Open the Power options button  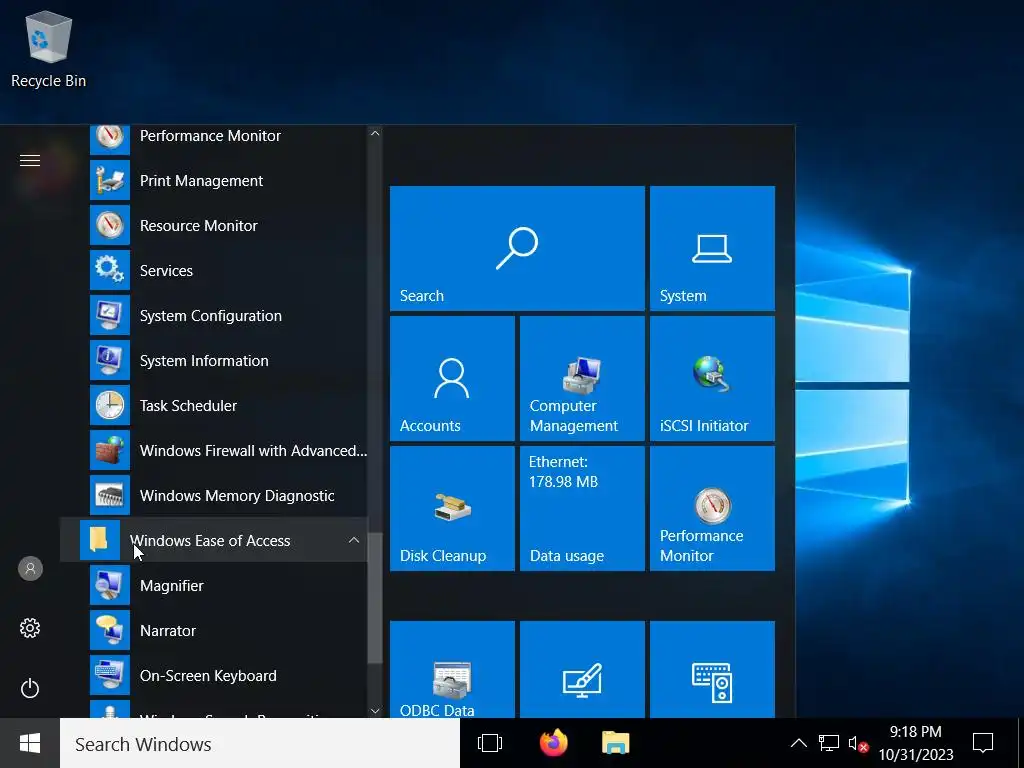tap(30, 688)
